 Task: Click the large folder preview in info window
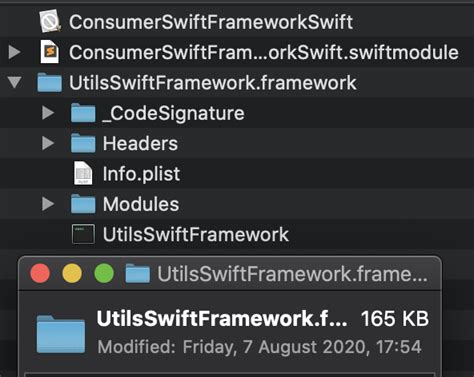coord(61,334)
